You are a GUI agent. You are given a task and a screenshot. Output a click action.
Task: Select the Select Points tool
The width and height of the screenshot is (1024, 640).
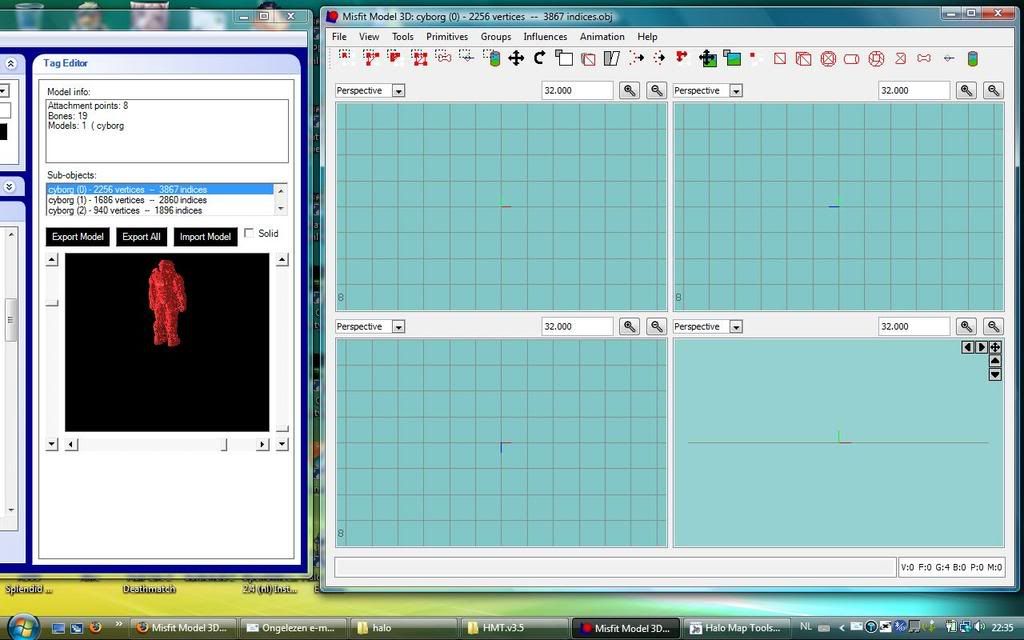[467, 58]
